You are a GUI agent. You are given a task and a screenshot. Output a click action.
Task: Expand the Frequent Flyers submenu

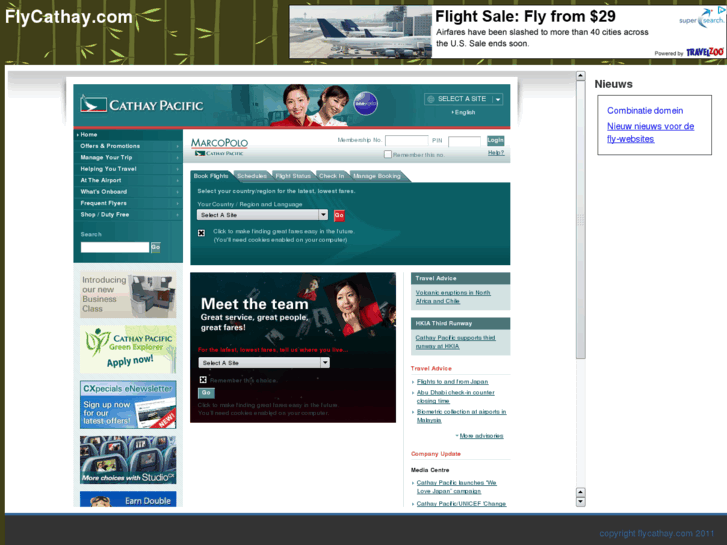click(178, 203)
